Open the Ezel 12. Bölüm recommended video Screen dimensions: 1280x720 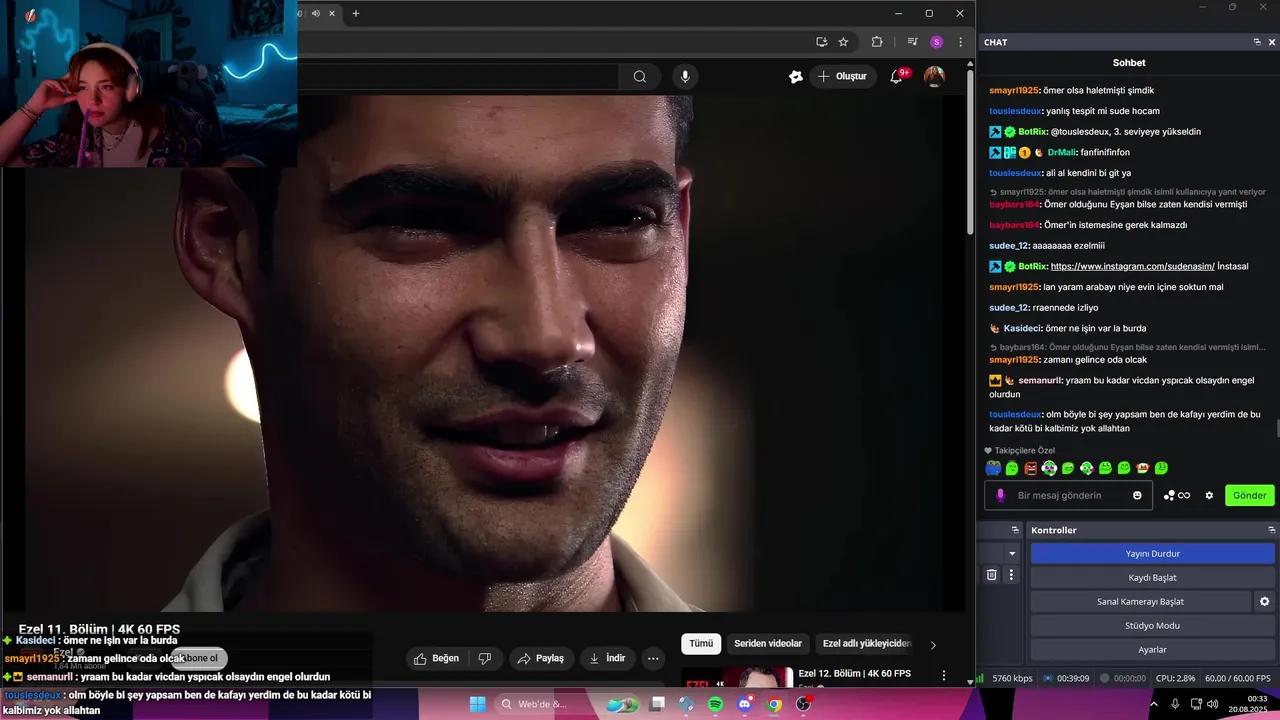pos(855,674)
